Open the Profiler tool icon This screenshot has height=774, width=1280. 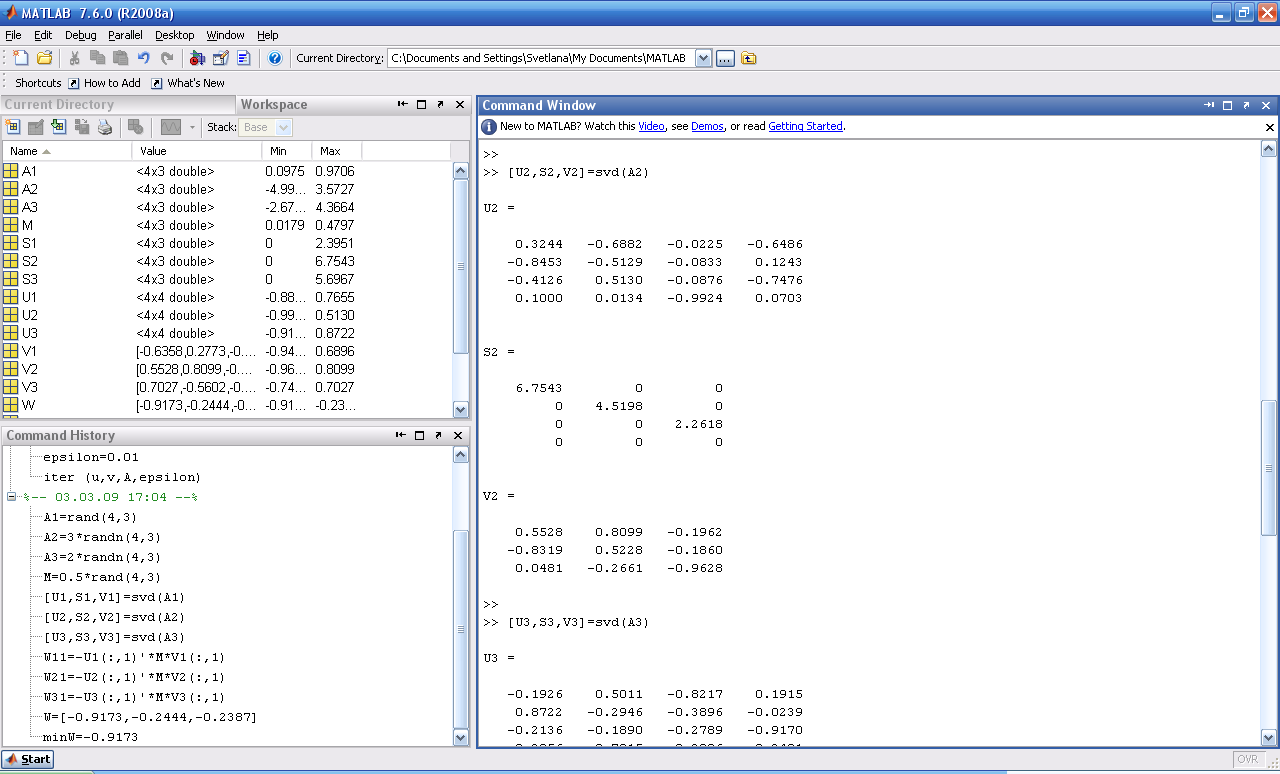tap(243, 58)
